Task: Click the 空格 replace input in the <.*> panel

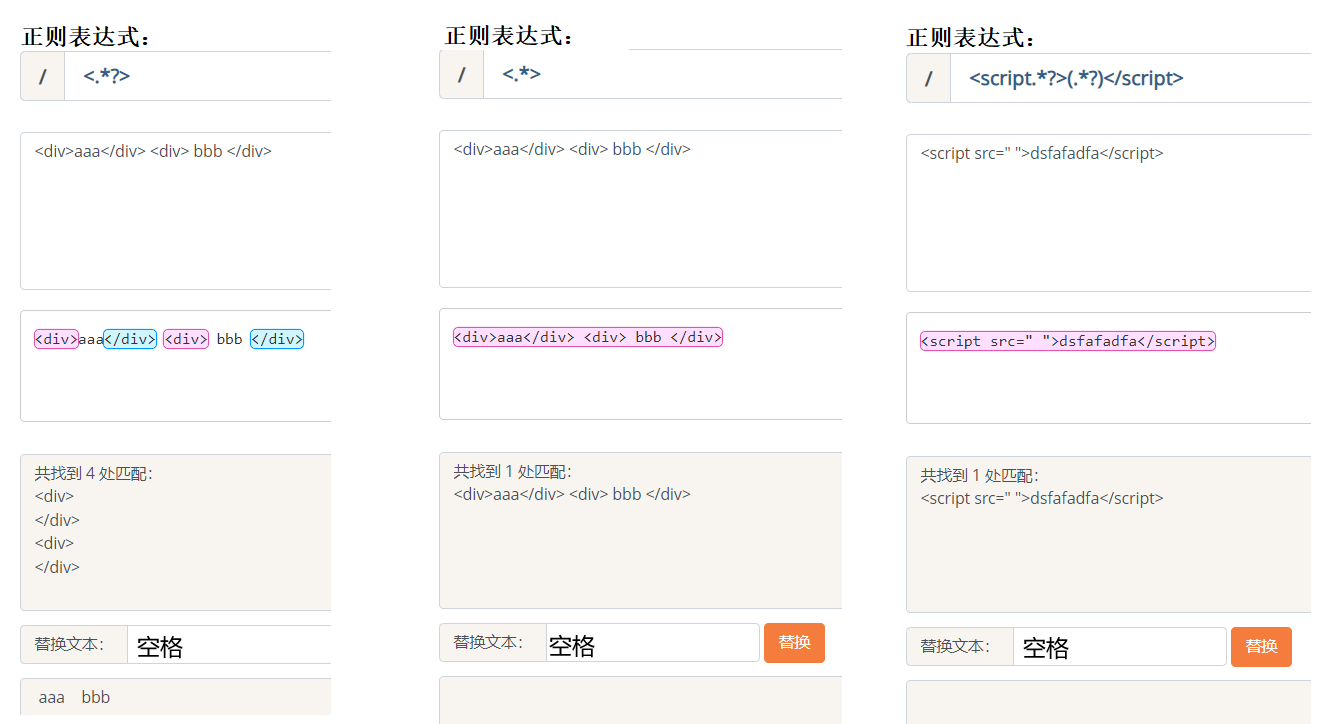Action: pos(653,643)
